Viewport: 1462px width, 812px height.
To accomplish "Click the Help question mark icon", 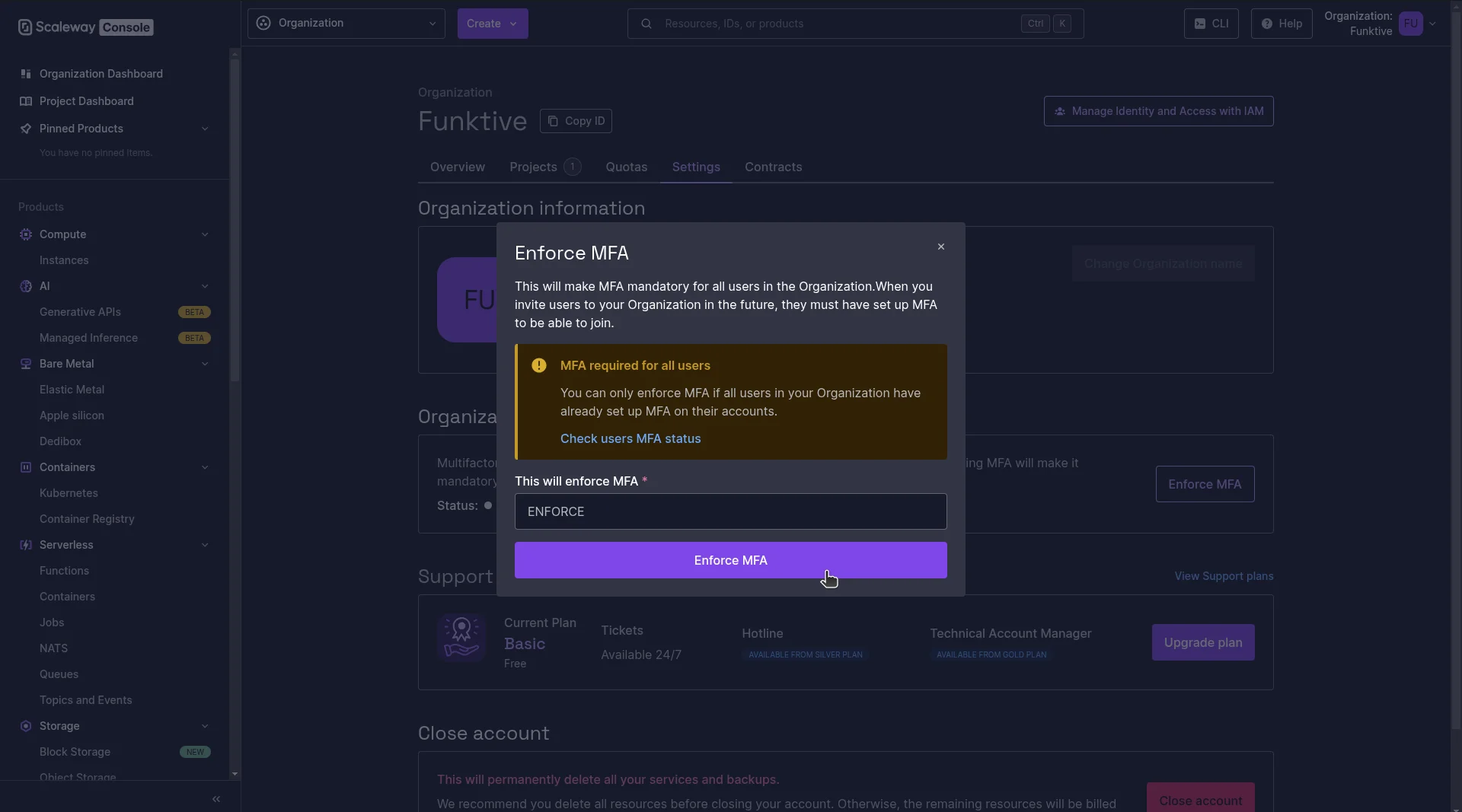I will (x=1267, y=24).
